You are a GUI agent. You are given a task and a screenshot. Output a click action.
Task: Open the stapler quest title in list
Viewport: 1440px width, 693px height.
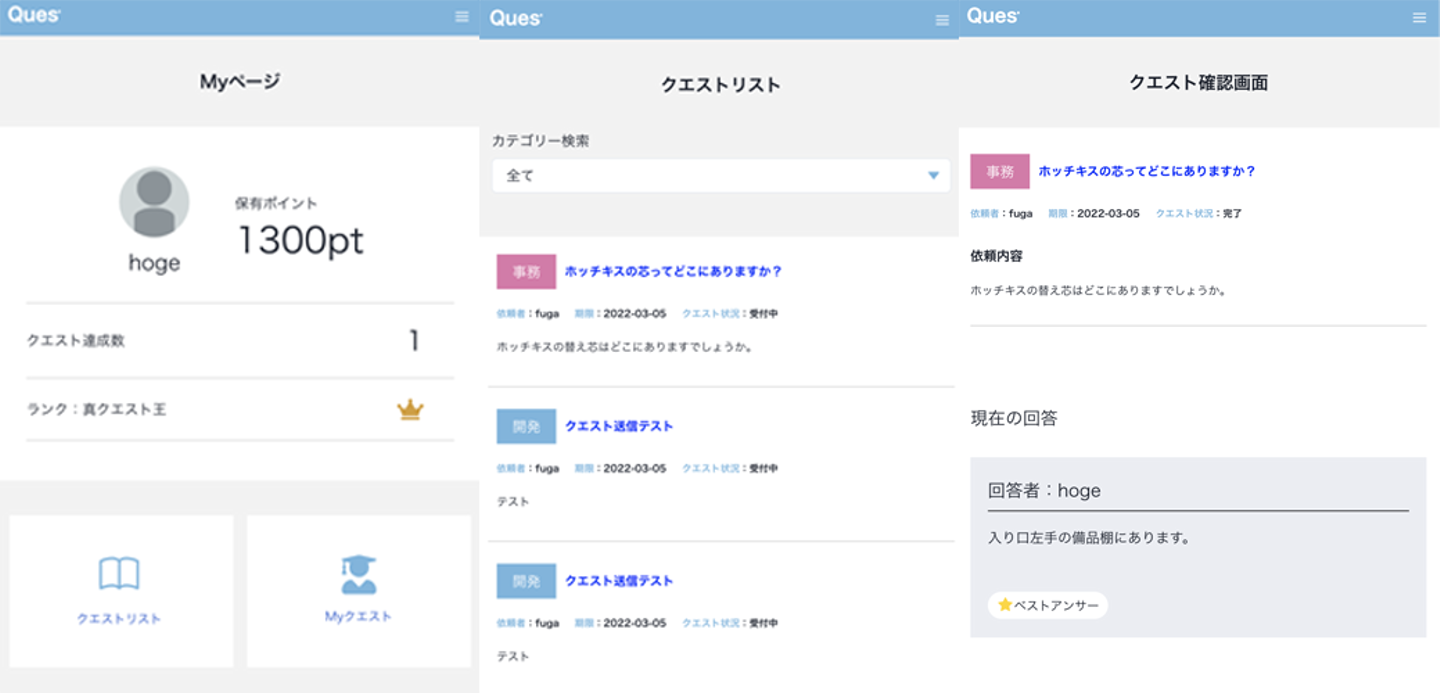click(672, 271)
